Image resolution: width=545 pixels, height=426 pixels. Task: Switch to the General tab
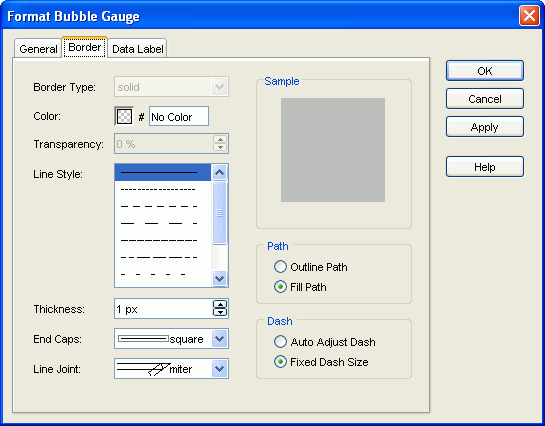point(38,49)
